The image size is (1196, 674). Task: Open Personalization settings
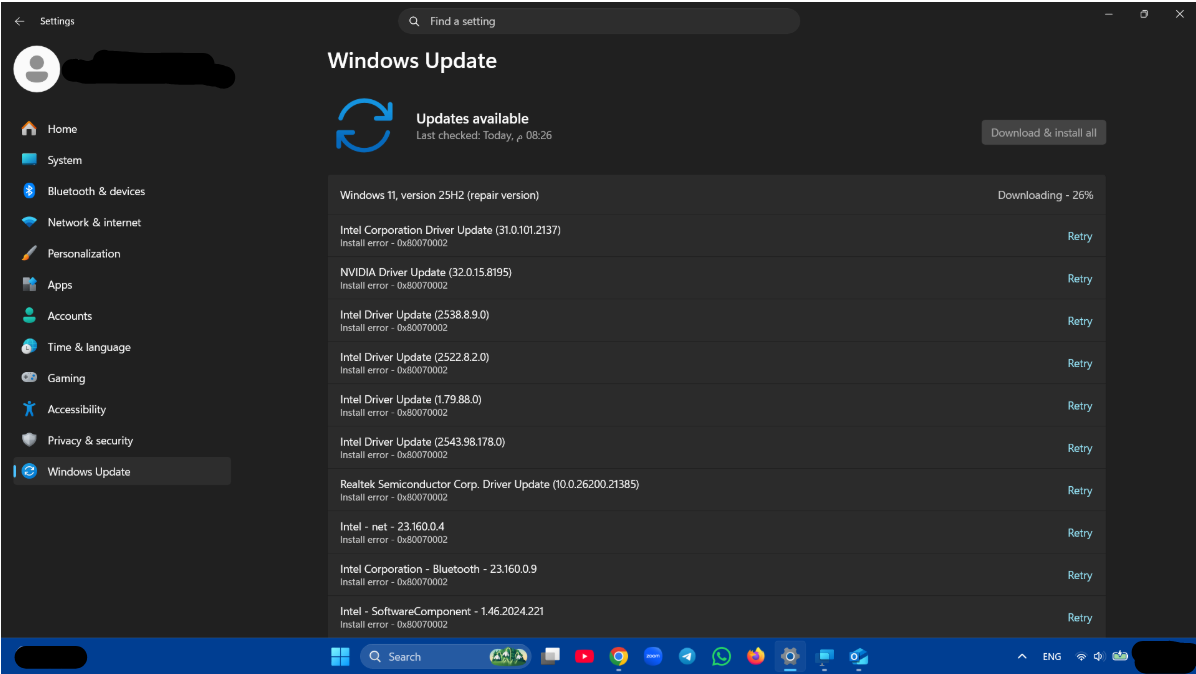coord(122,254)
